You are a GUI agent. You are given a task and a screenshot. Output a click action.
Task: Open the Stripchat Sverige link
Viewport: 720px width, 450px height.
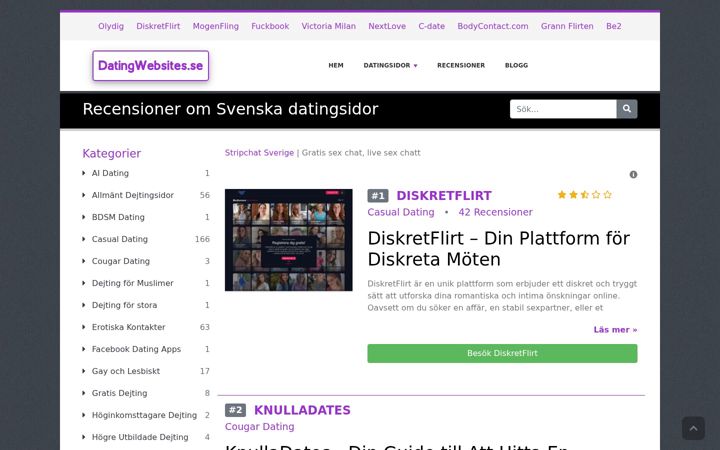(259, 153)
